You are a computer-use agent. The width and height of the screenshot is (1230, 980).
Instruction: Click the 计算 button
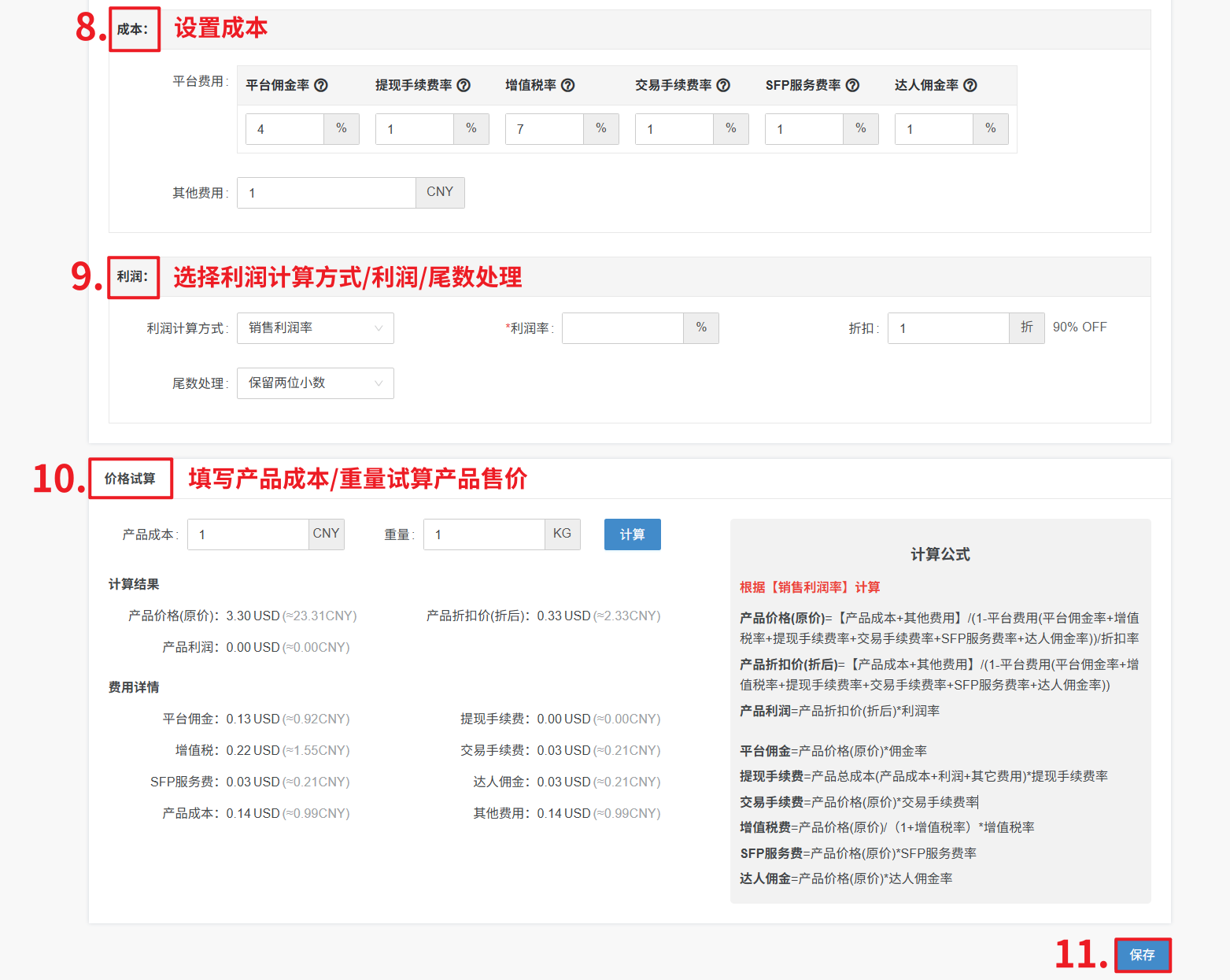click(632, 534)
